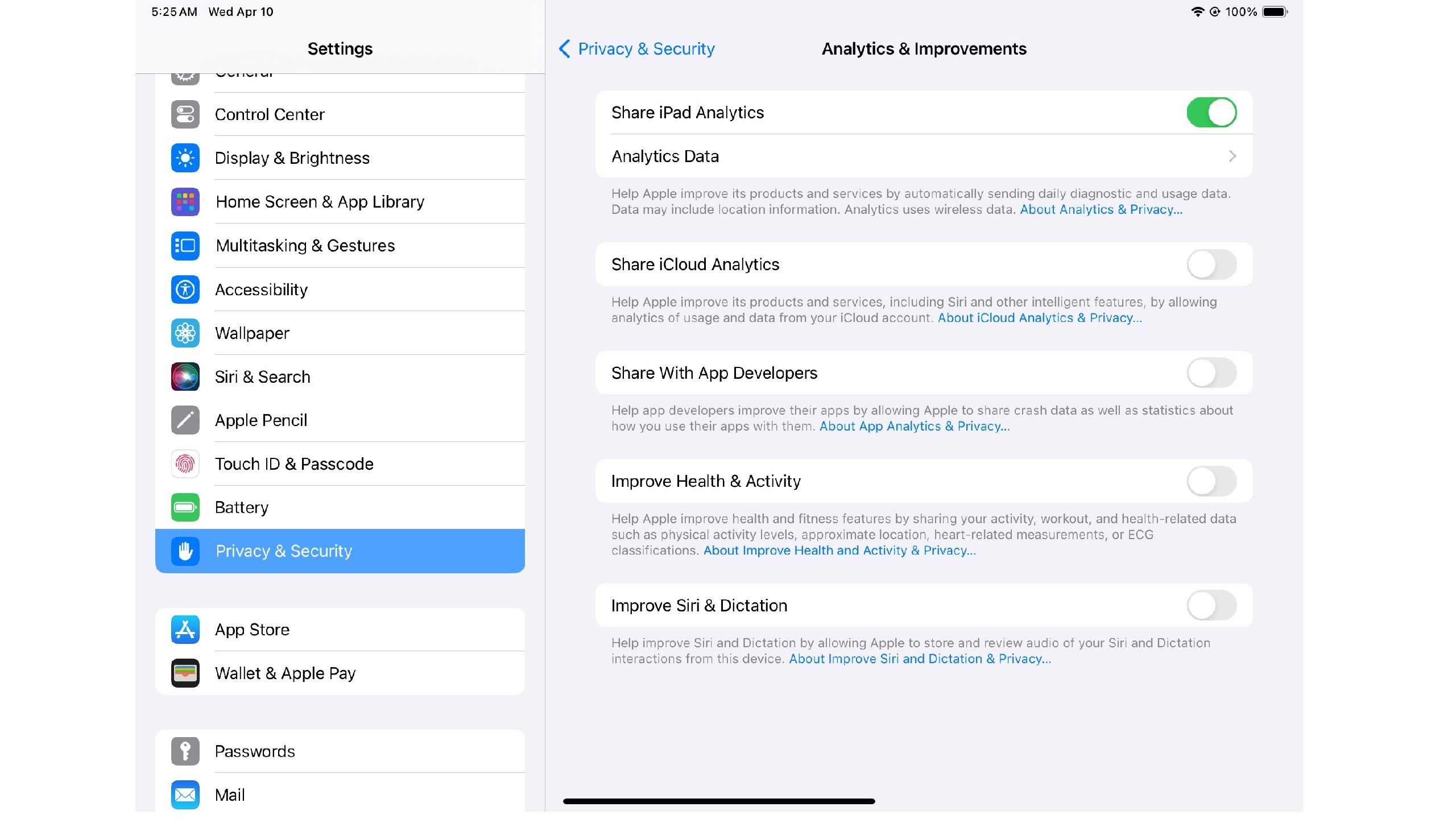Enable the Share iCloud Analytics switch
This screenshot has width=1456, height=819.
click(1211, 264)
